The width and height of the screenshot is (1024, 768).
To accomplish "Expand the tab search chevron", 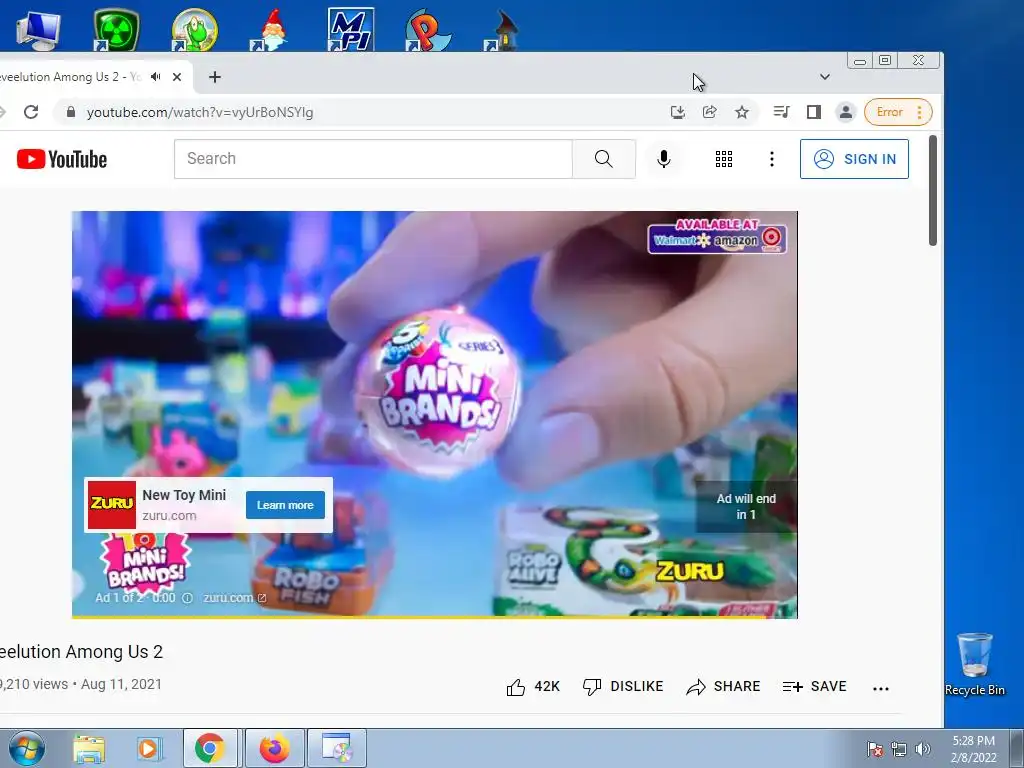I will (x=825, y=77).
